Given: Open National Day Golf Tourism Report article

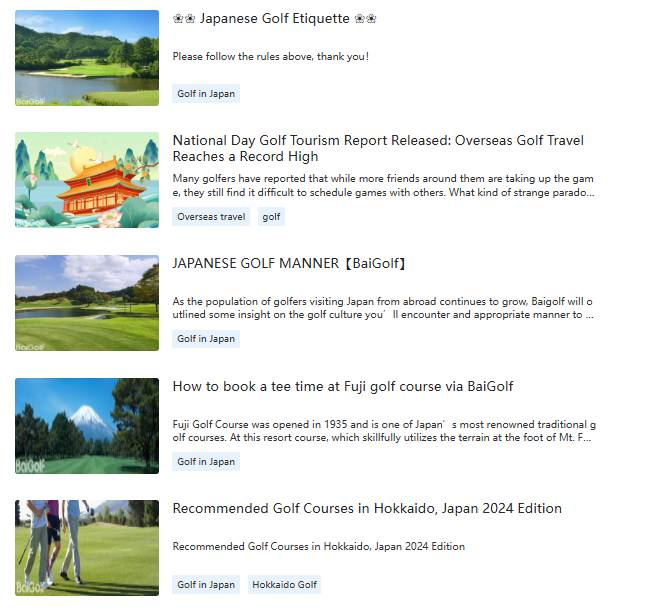Looking at the screenshot, I should tap(378, 148).
